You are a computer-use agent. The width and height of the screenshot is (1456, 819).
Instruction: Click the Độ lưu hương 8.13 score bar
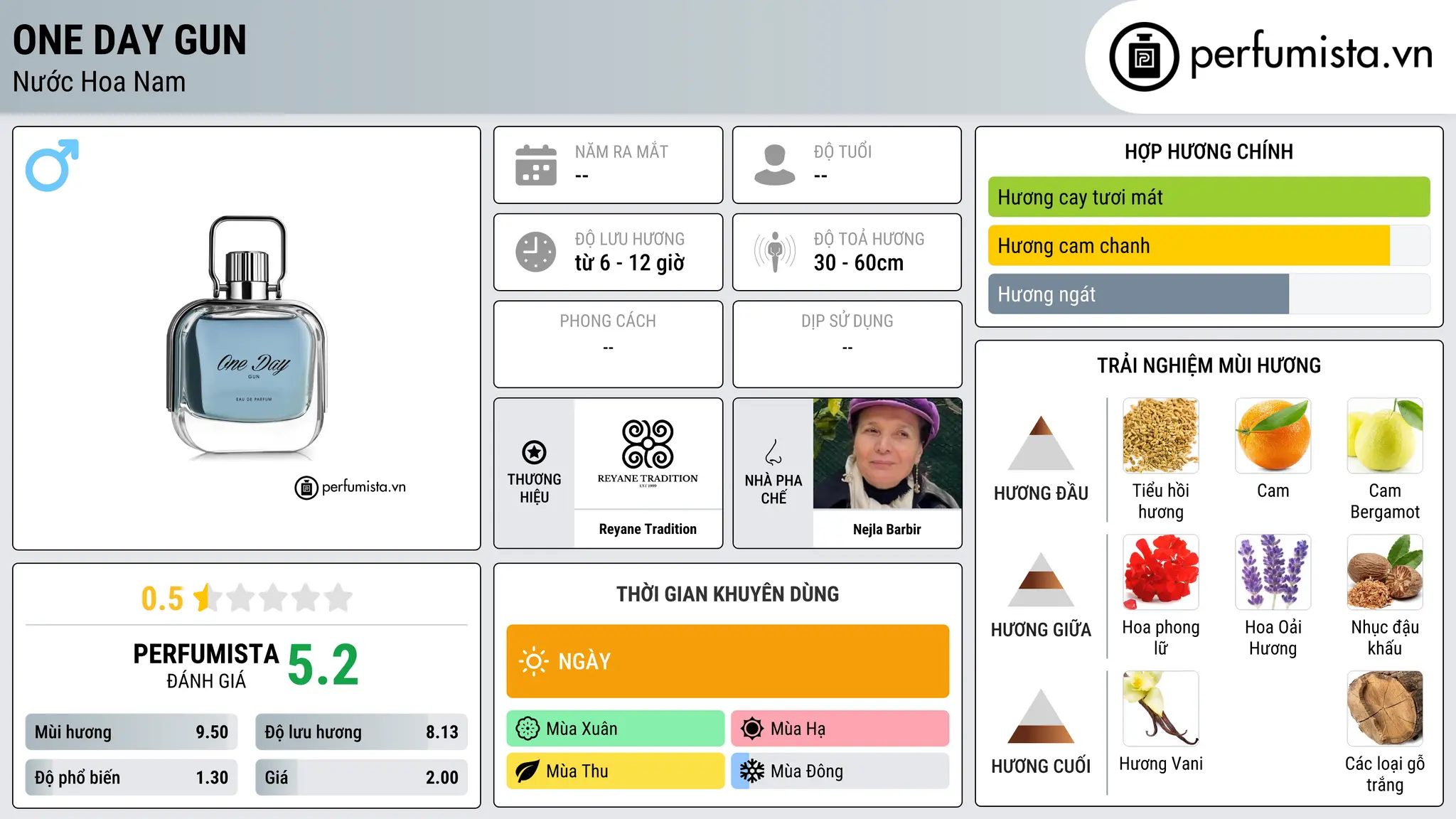pyautogui.click(x=361, y=732)
